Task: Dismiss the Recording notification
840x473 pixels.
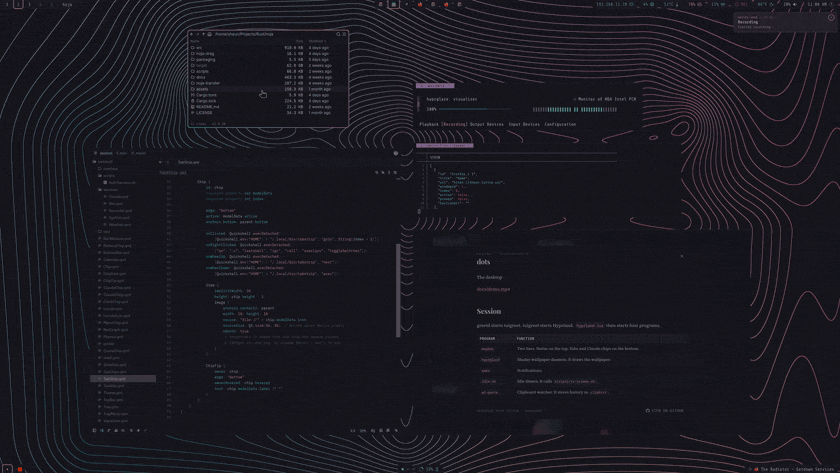Action: (x=831, y=18)
